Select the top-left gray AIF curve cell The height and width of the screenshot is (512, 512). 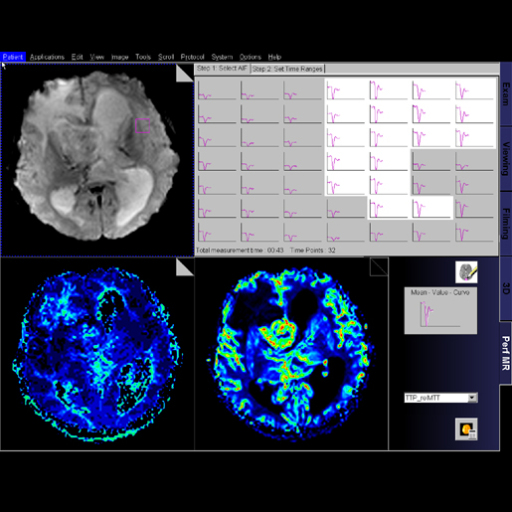click(x=216, y=90)
